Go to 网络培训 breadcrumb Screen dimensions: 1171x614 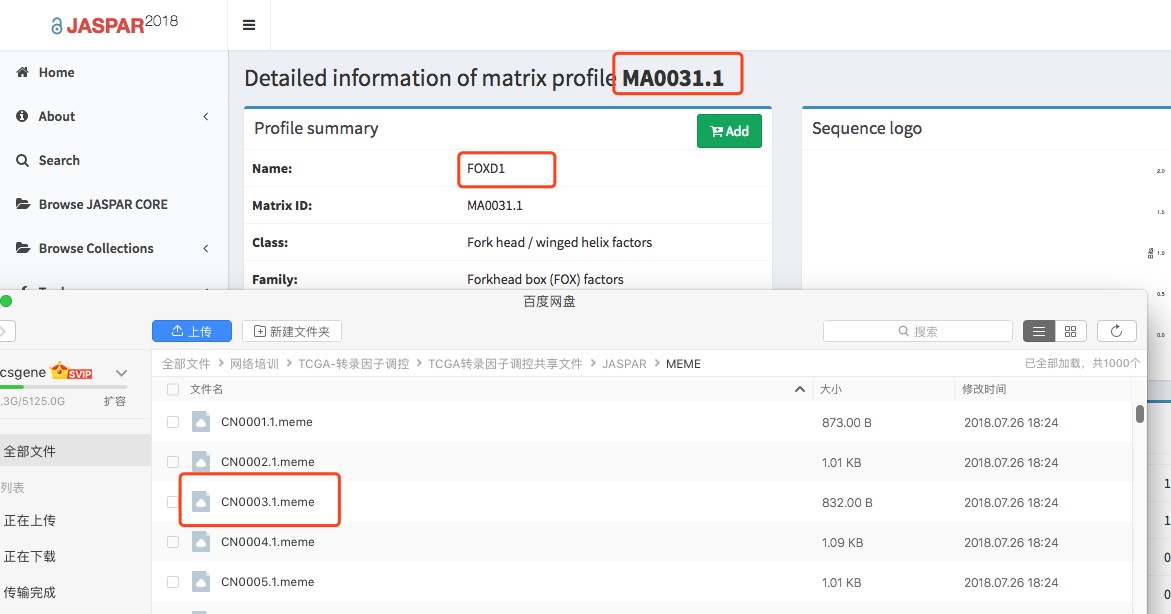(x=254, y=364)
